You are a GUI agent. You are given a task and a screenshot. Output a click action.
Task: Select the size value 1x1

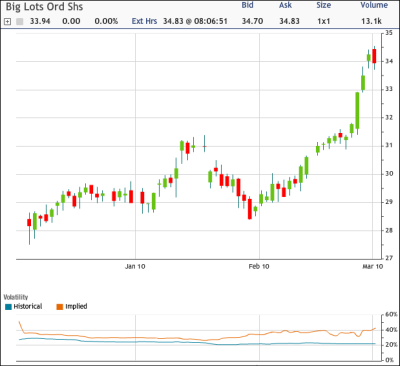pyautogui.click(x=323, y=21)
